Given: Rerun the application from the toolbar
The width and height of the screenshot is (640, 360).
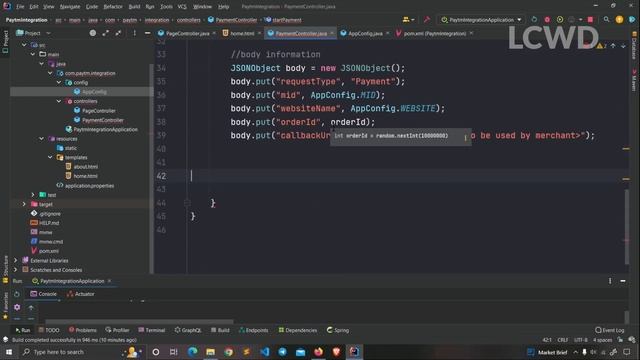Looking at the screenshot, I should (534, 20).
